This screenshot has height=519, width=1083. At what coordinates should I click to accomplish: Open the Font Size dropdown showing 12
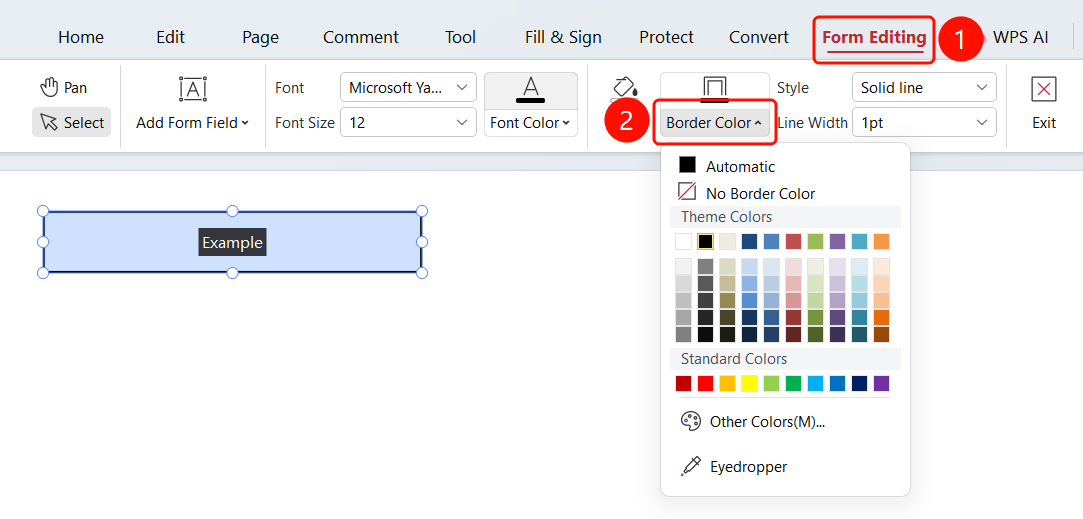tap(408, 122)
